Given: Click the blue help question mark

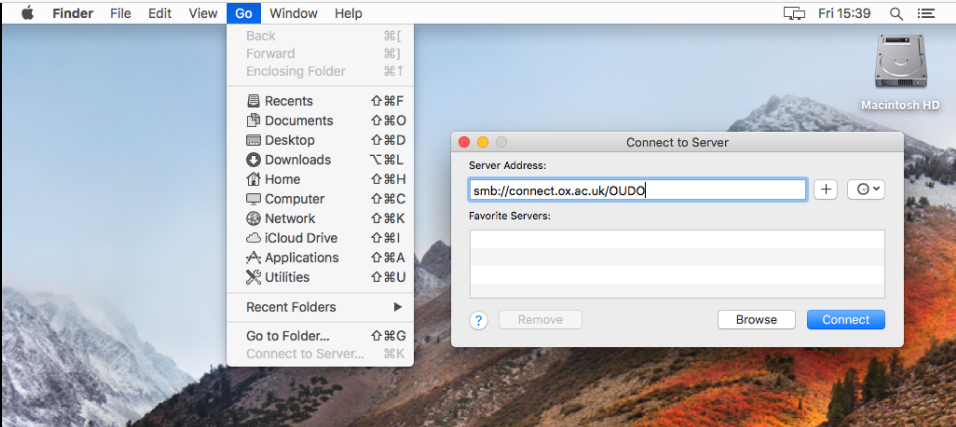Looking at the screenshot, I should (479, 320).
